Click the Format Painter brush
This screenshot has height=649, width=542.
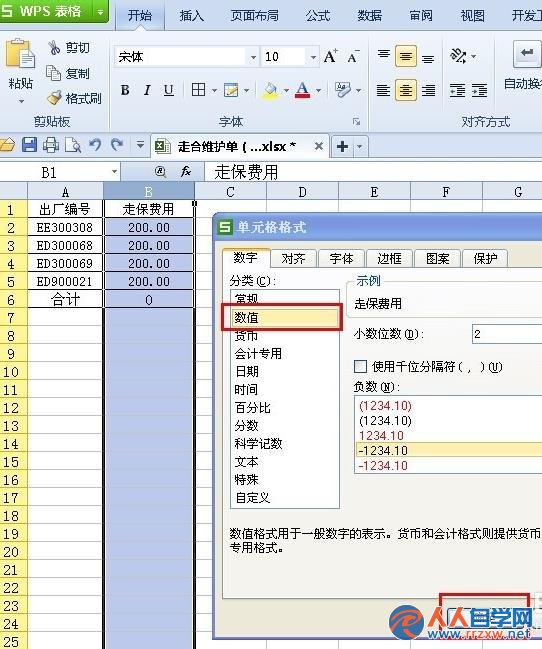[75, 99]
